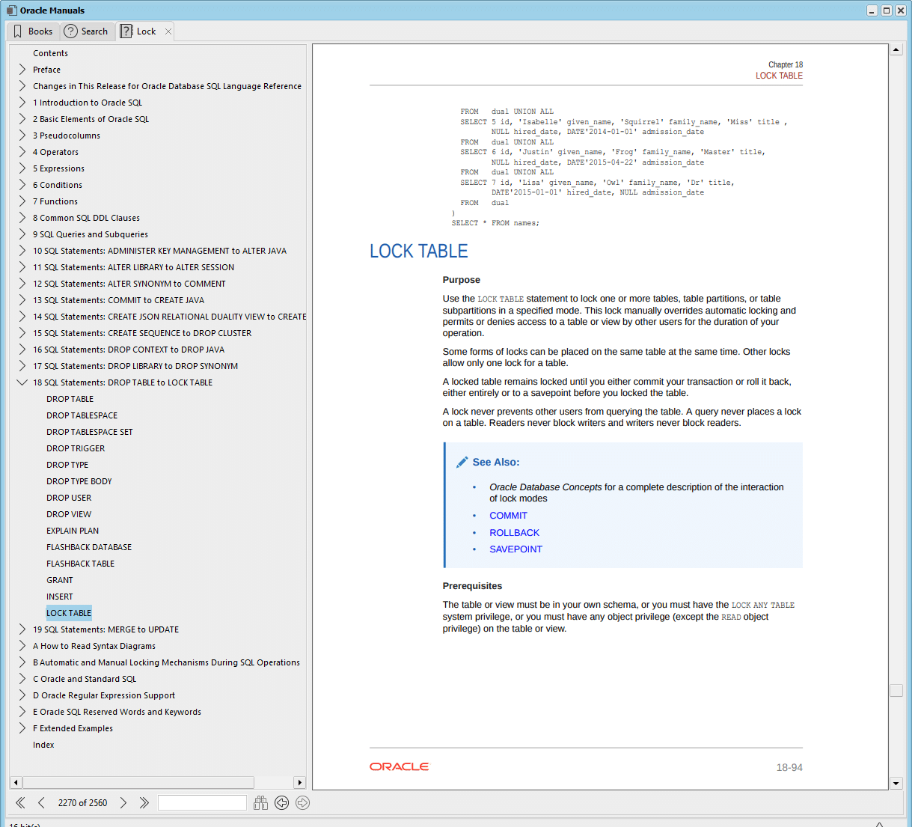Expand 'F Extended Examples' appendix
Screen dimensions: 913x827
(x=22, y=728)
